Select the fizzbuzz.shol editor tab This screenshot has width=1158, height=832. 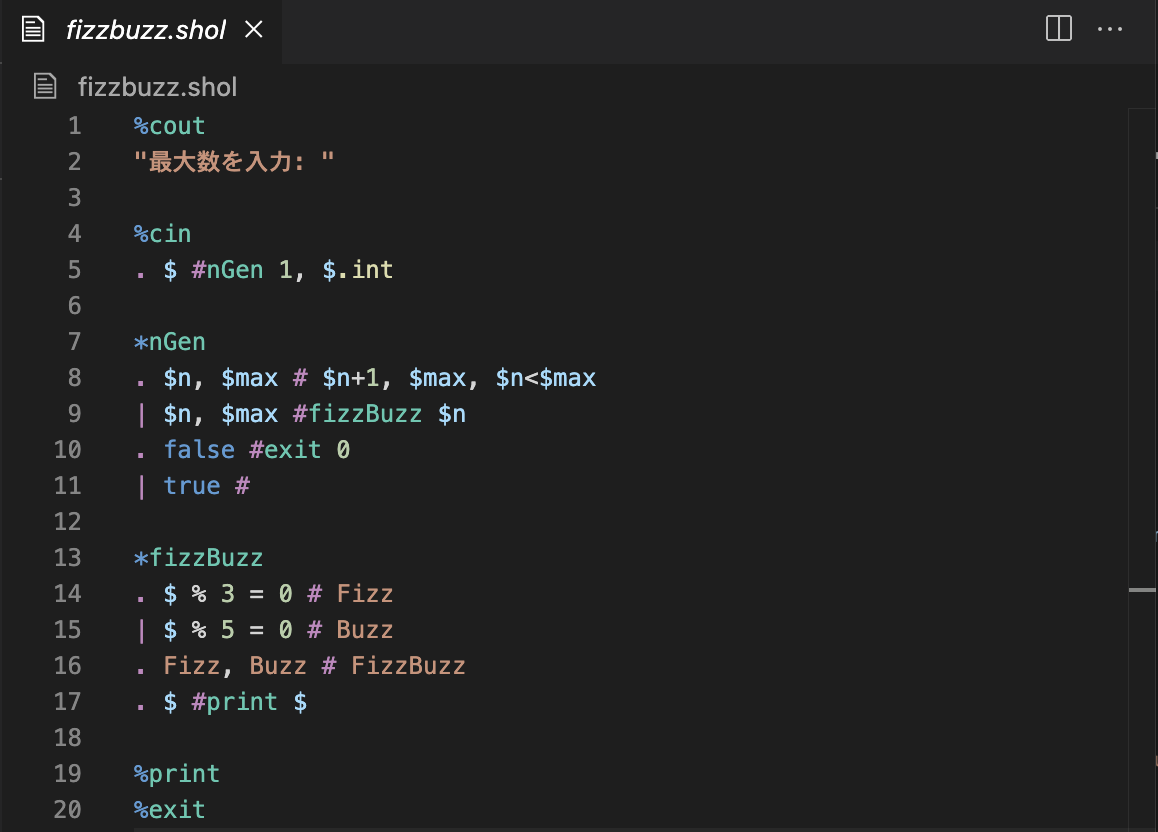[141, 30]
